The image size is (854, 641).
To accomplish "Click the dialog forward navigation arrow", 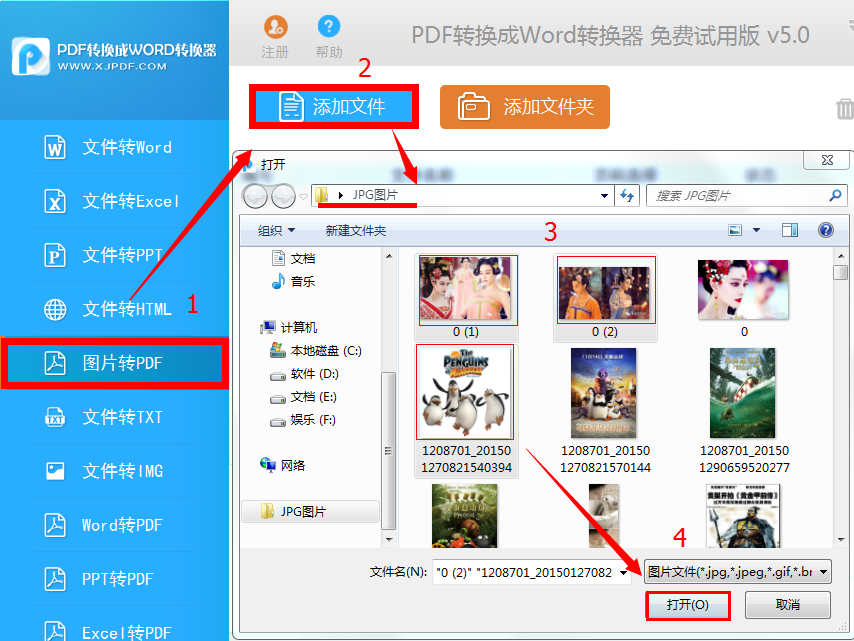I will (283, 196).
